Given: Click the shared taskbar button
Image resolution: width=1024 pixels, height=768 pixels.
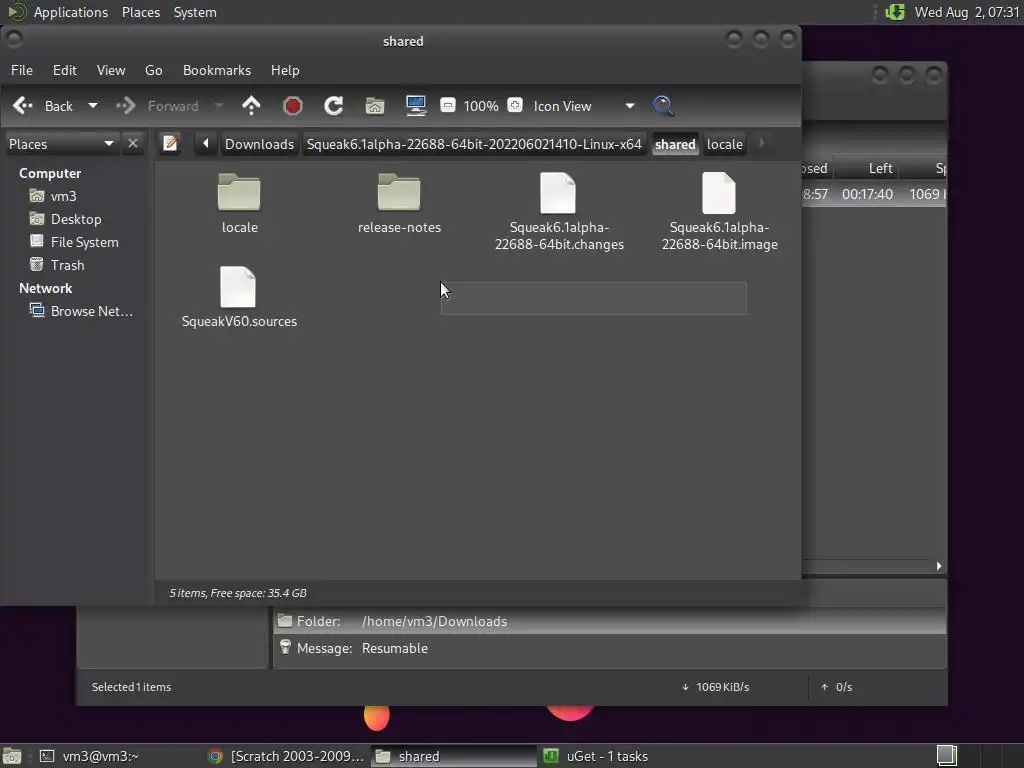Looking at the screenshot, I should 454,756.
